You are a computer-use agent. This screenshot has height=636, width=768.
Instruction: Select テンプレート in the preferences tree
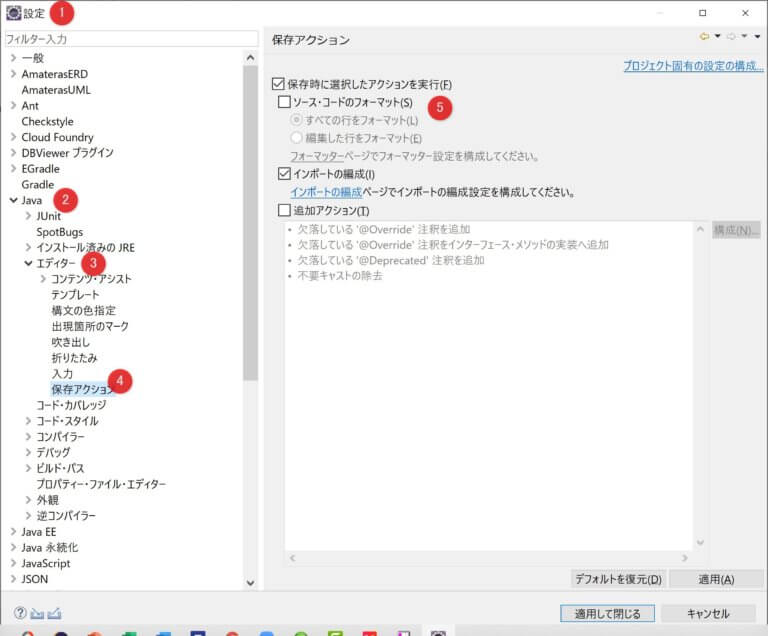click(75, 295)
